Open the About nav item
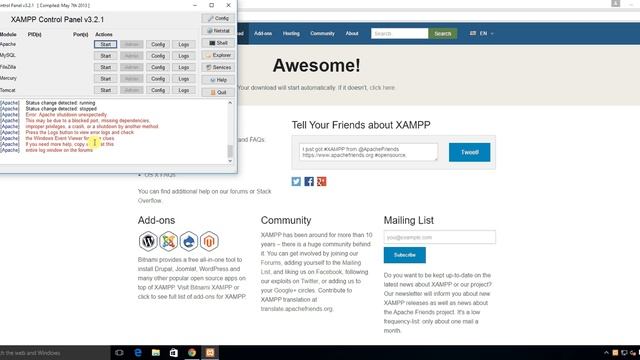 pyautogui.click(x=352, y=33)
